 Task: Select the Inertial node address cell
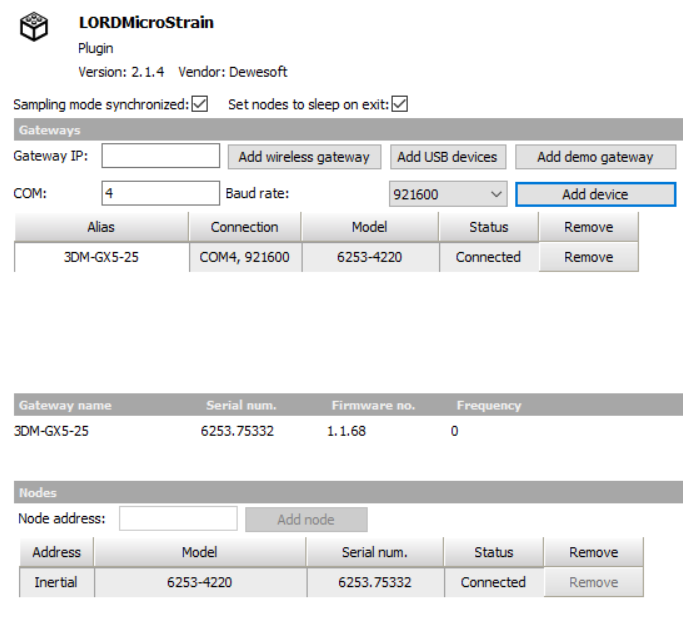[x=56, y=582]
